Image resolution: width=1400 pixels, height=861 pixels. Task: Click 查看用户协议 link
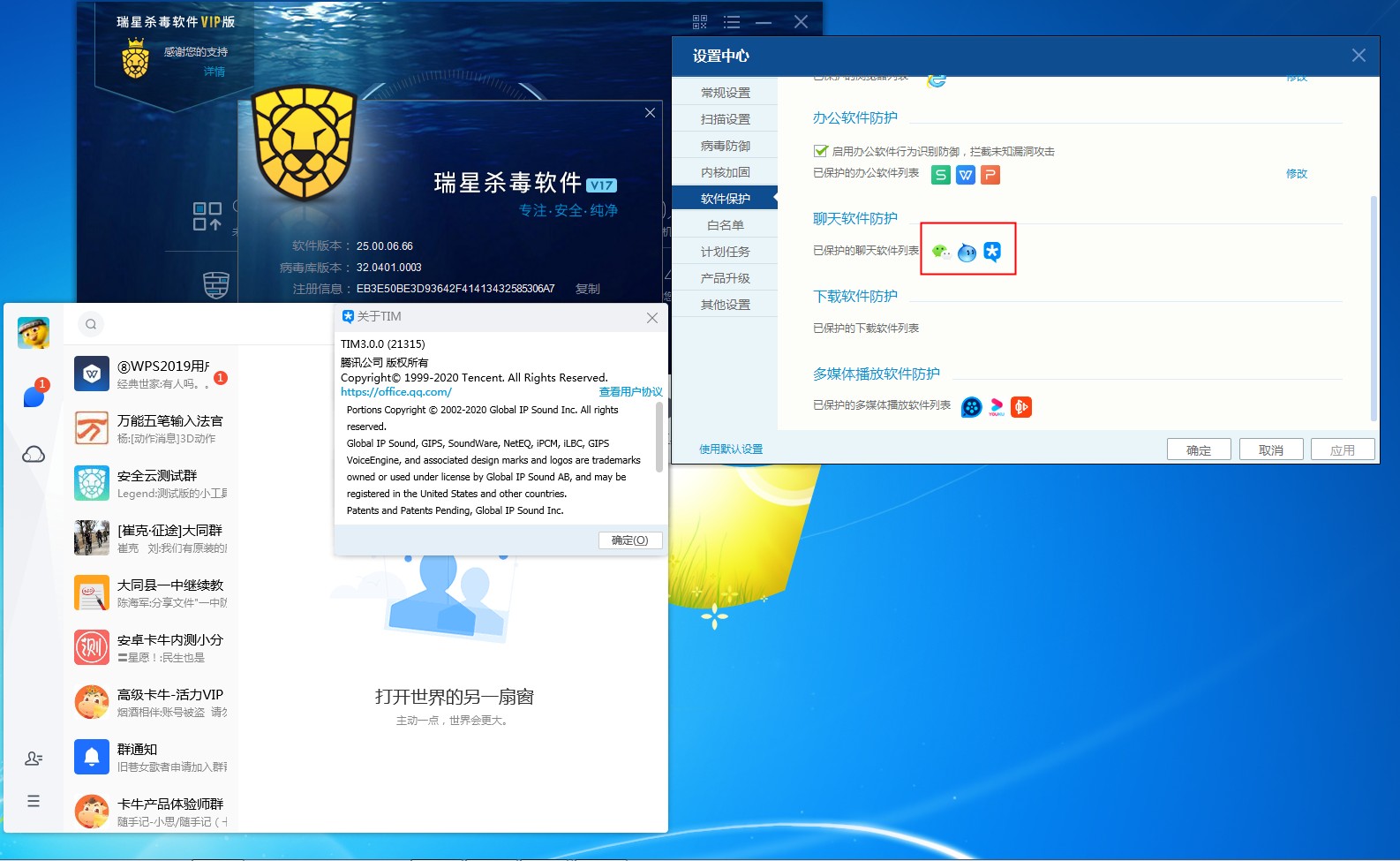click(x=630, y=392)
